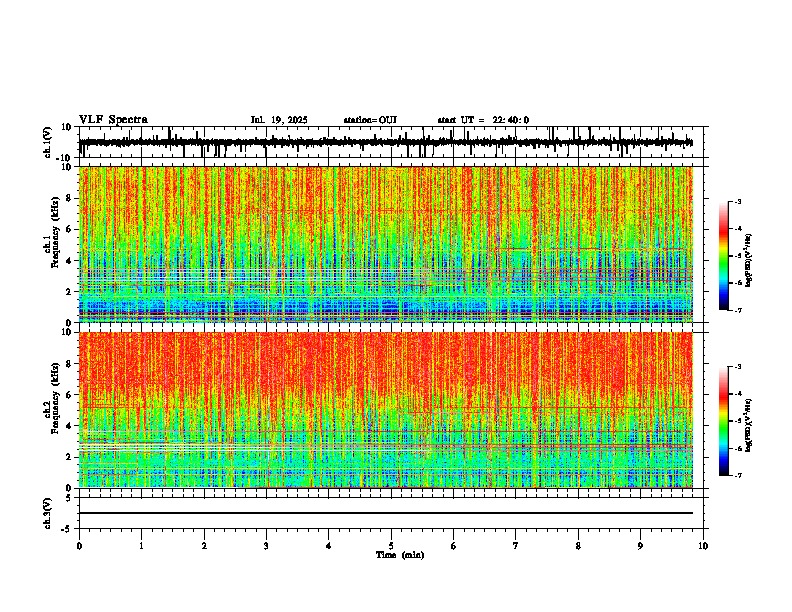This screenshot has height=612, width=792.
Task: Click the "station=OUI" header label
Action: pyautogui.click(x=370, y=120)
